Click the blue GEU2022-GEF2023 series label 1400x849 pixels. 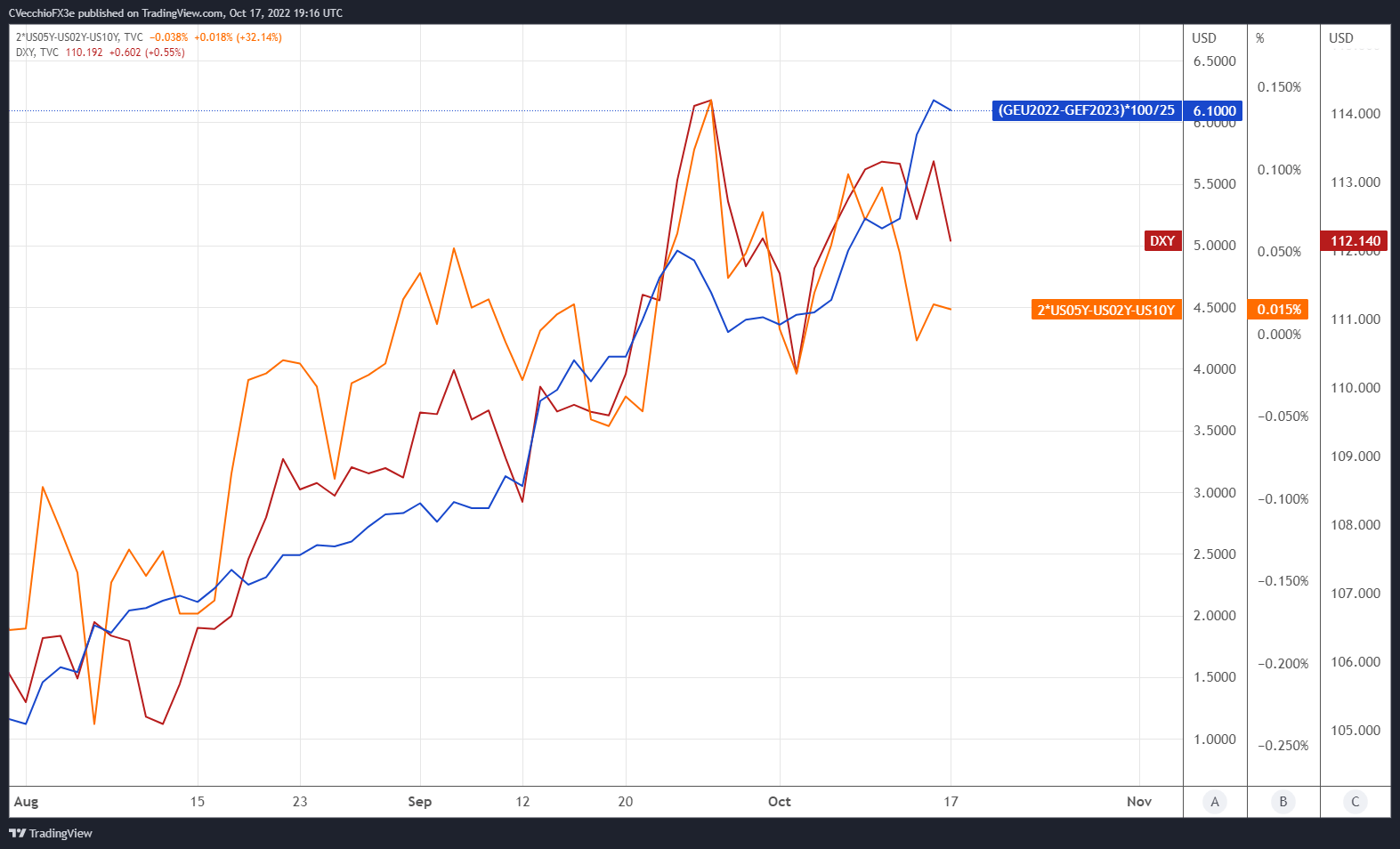(1087, 110)
